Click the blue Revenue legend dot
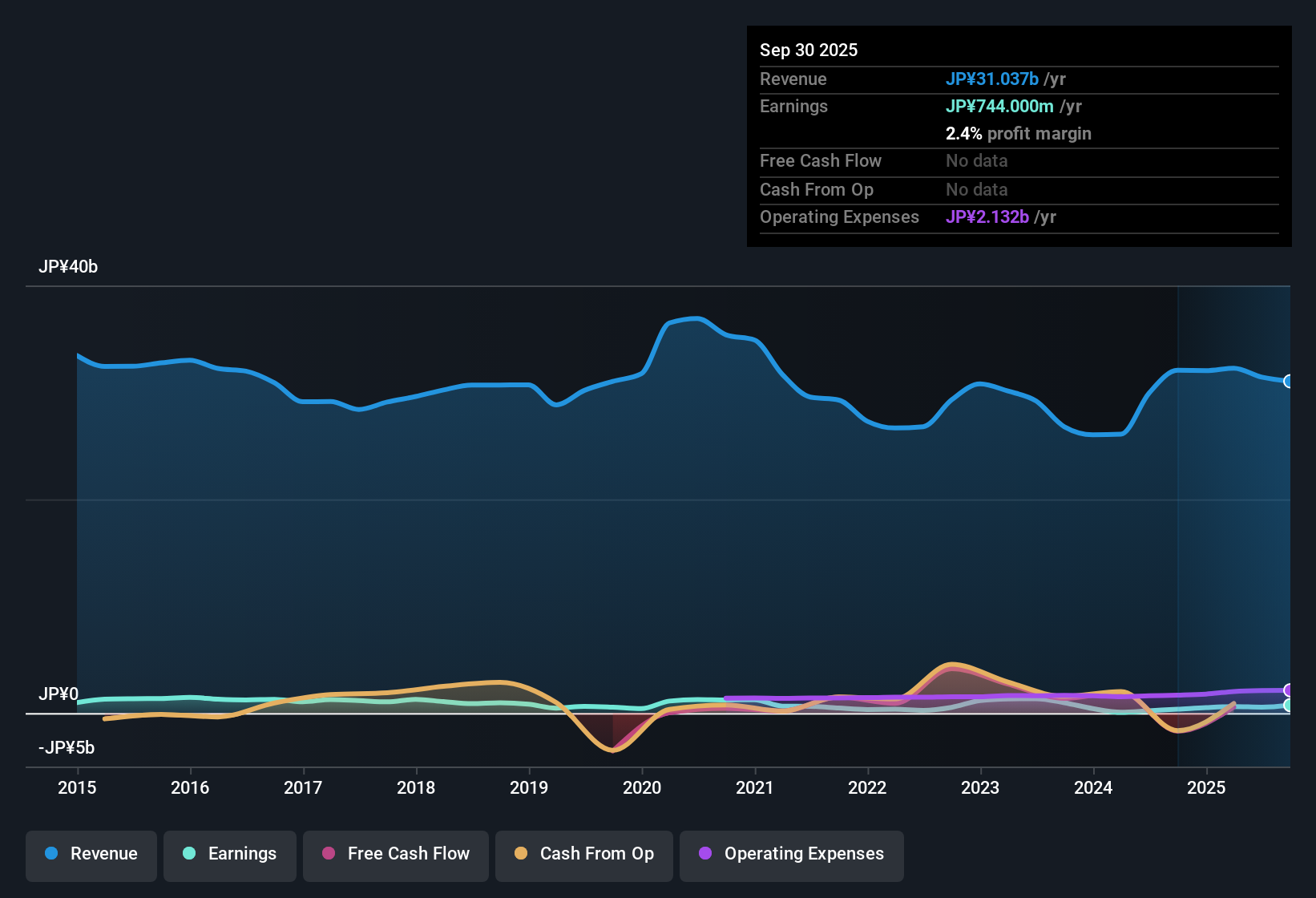1316x898 pixels. click(51, 854)
